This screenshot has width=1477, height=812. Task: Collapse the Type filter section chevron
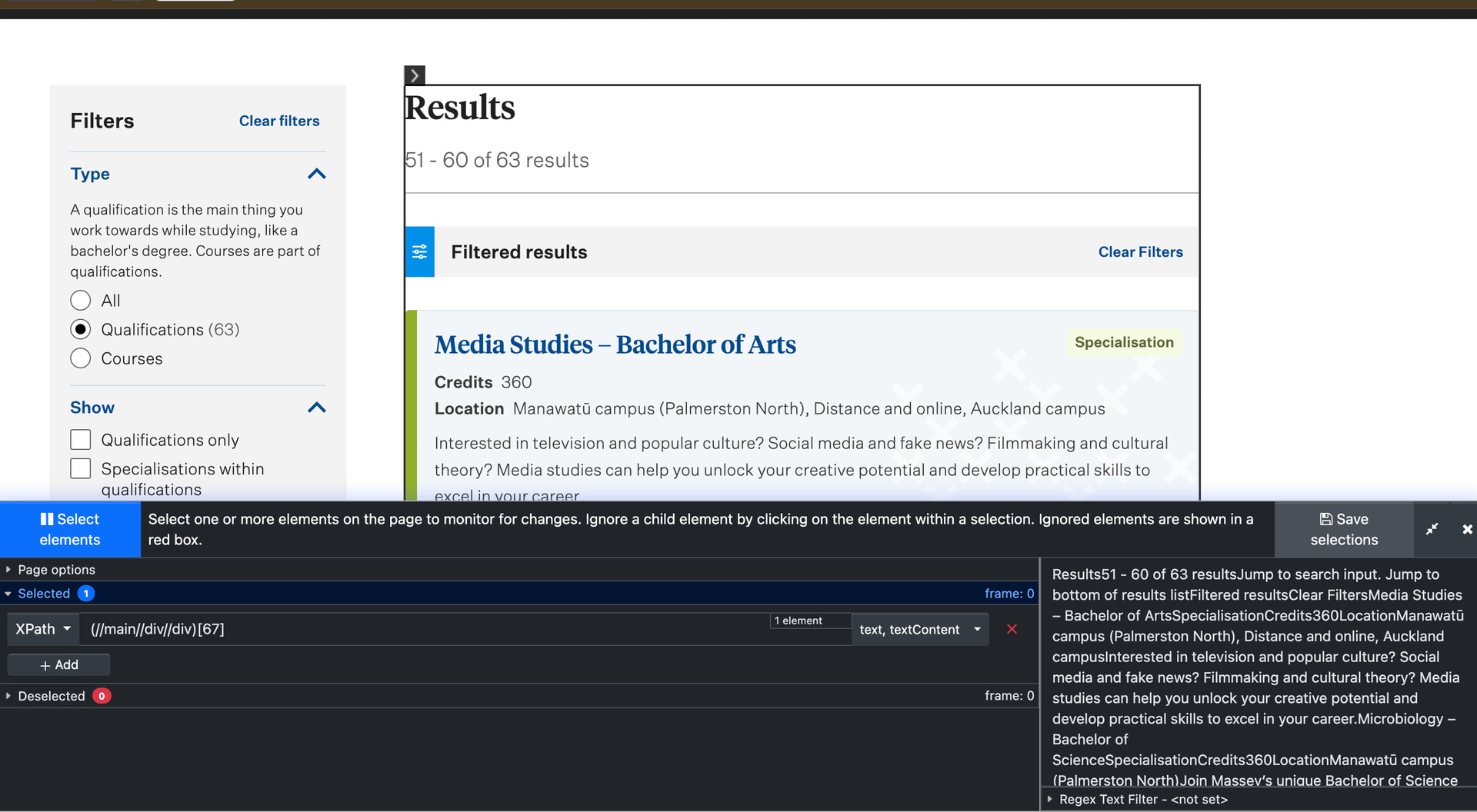(316, 174)
